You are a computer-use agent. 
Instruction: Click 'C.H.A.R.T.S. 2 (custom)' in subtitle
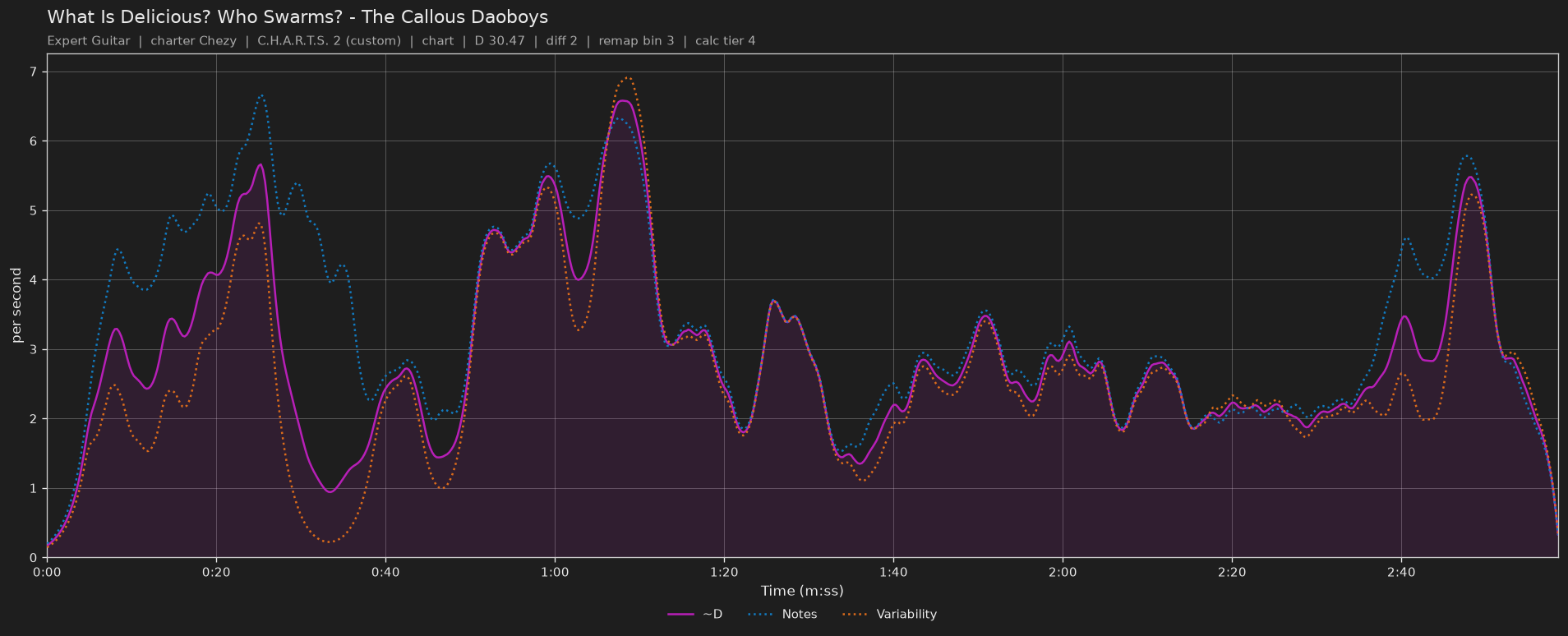click(329, 41)
